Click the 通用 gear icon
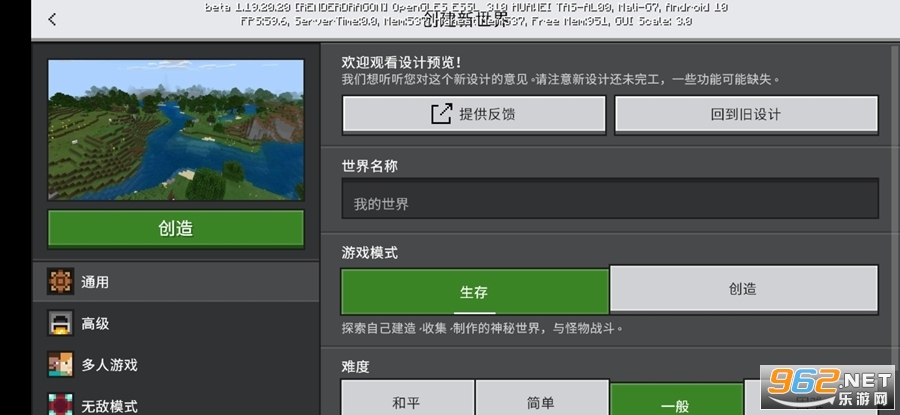900x415 pixels. (x=60, y=282)
